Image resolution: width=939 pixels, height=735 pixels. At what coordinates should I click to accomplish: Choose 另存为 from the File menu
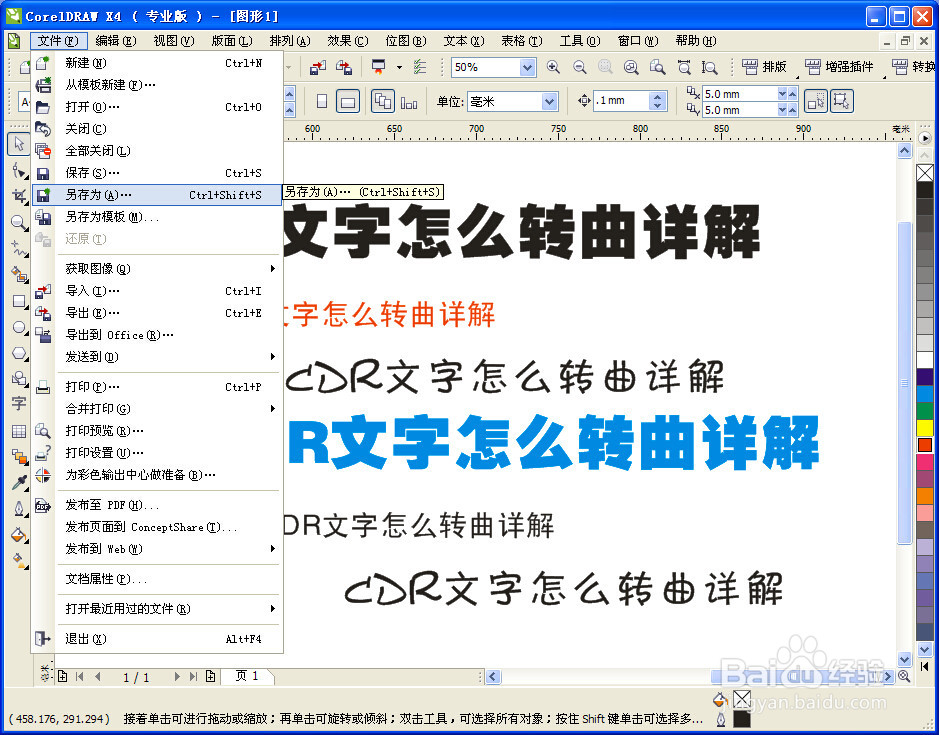[157, 195]
